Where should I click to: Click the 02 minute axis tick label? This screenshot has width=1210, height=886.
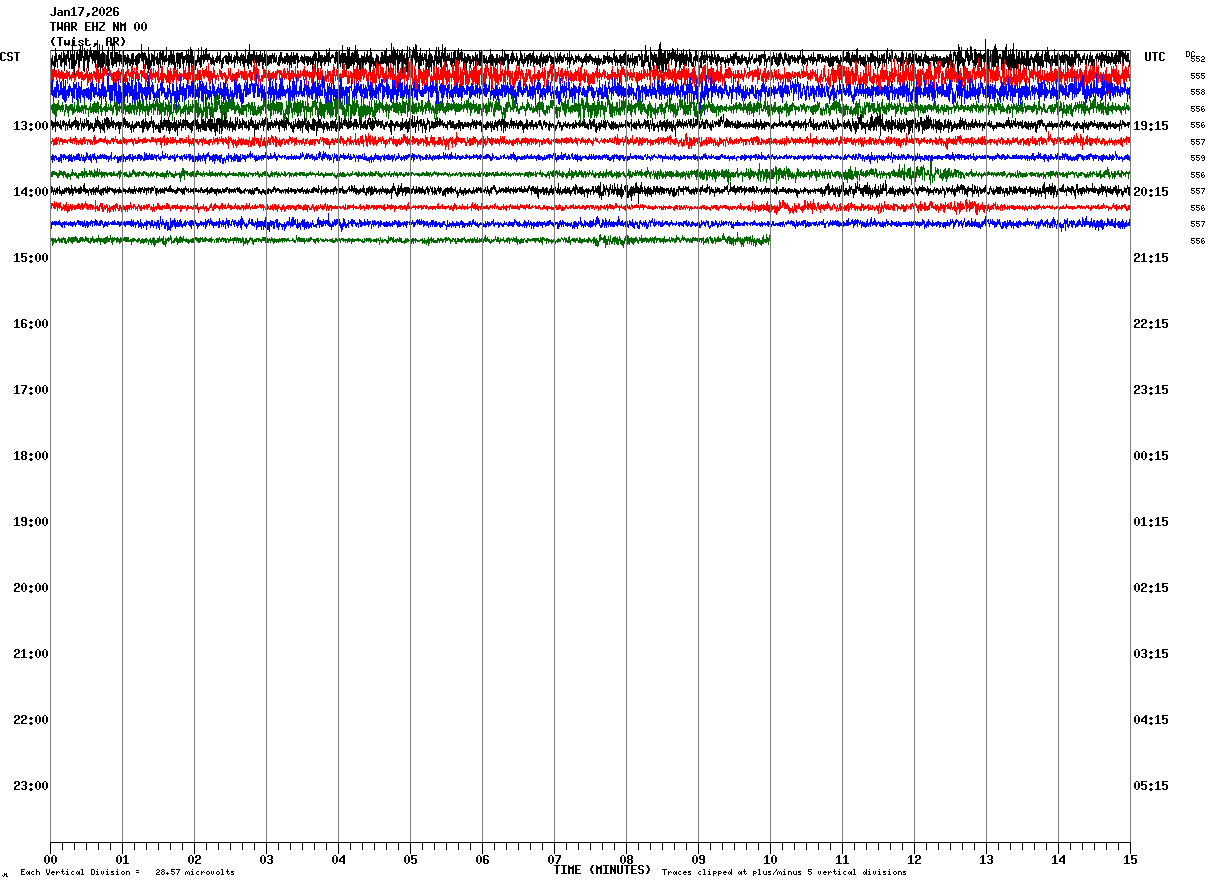tap(194, 860)
